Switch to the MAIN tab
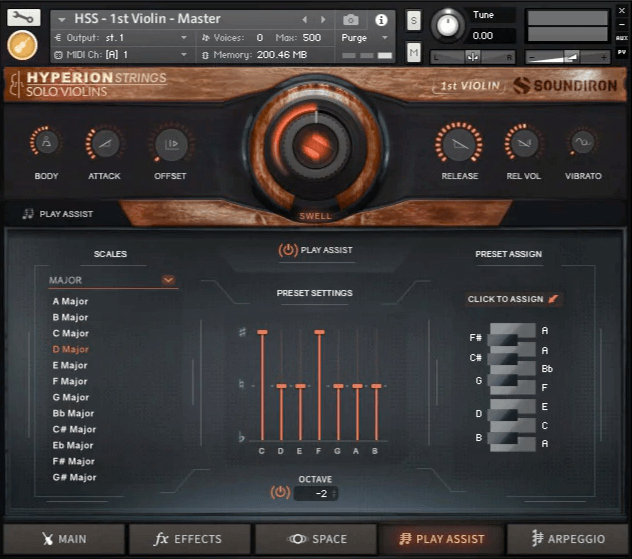Screen dimensions: 632x559 click(x=64, y=539)
